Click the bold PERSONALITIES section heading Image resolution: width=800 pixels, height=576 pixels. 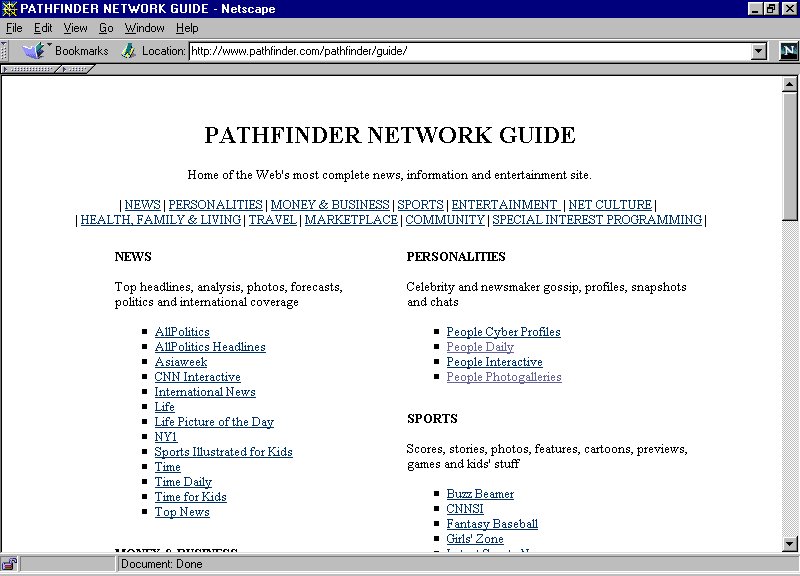coord(456,257)
